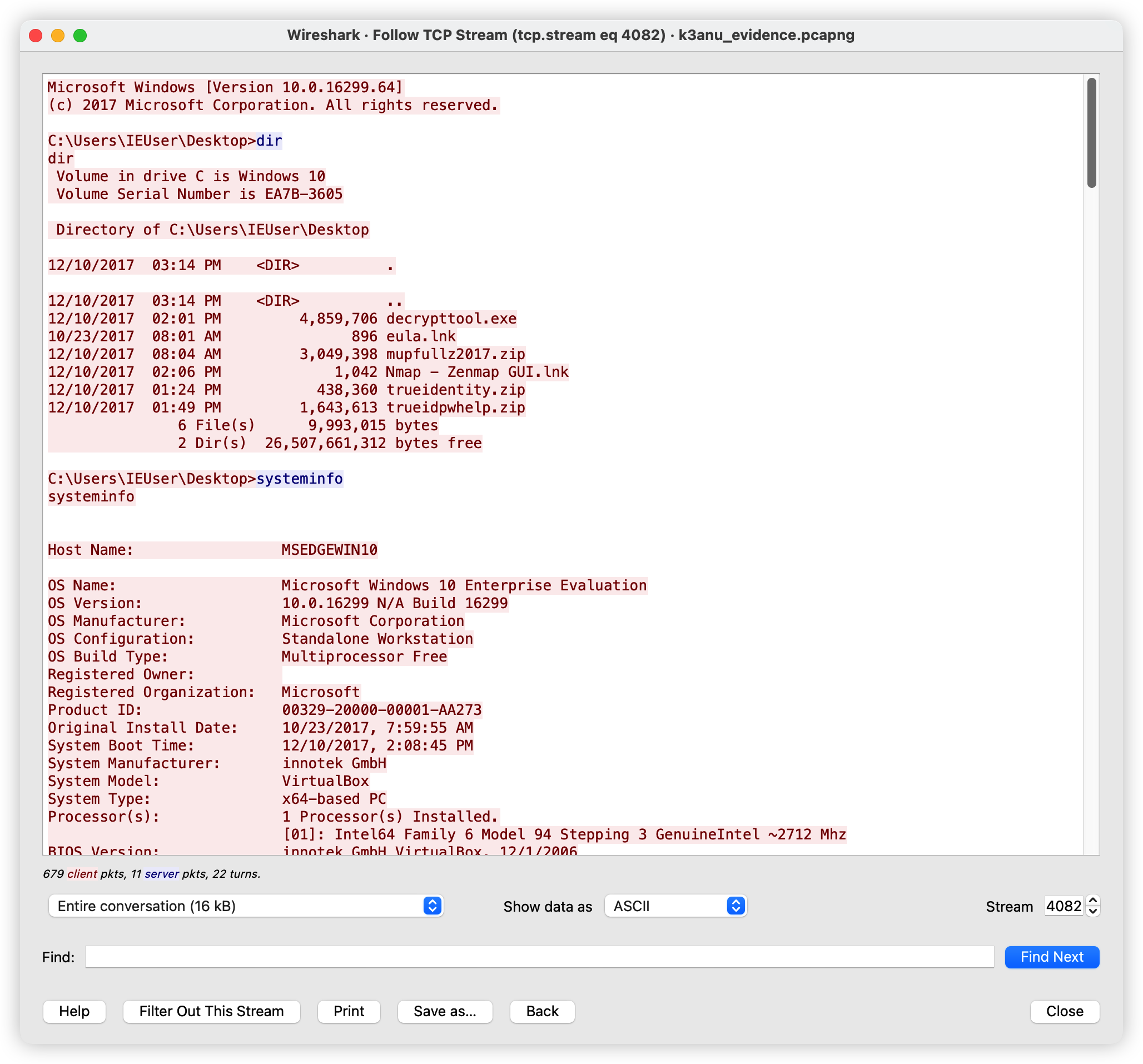Click the 'VirtualBox' system model value
This screenshot has width=1143, height=1064.
(325, 781)
